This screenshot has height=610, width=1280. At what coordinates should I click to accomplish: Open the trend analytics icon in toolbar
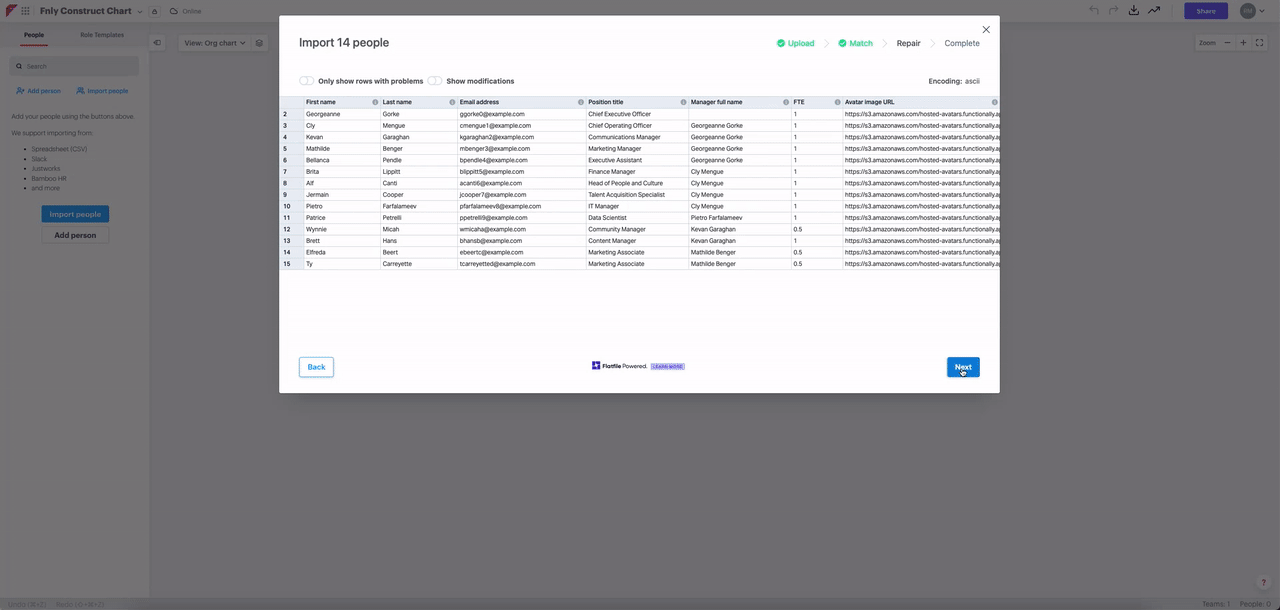point(1154,11)
